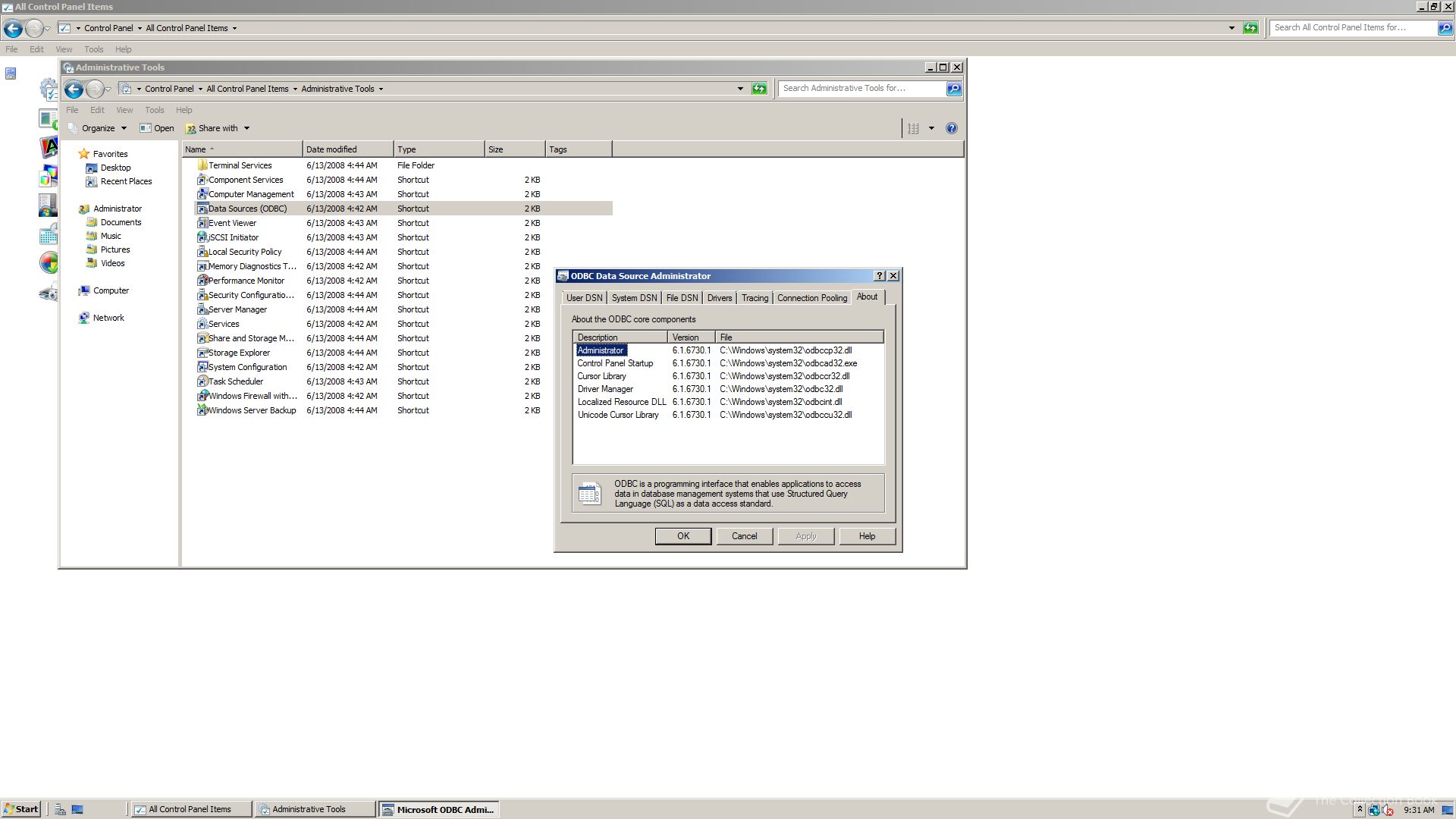Screen dimensions: 1456x819
Task: Open the File menu in Administrative Tools
Action: pyautogui.click(x=72, y=110)
